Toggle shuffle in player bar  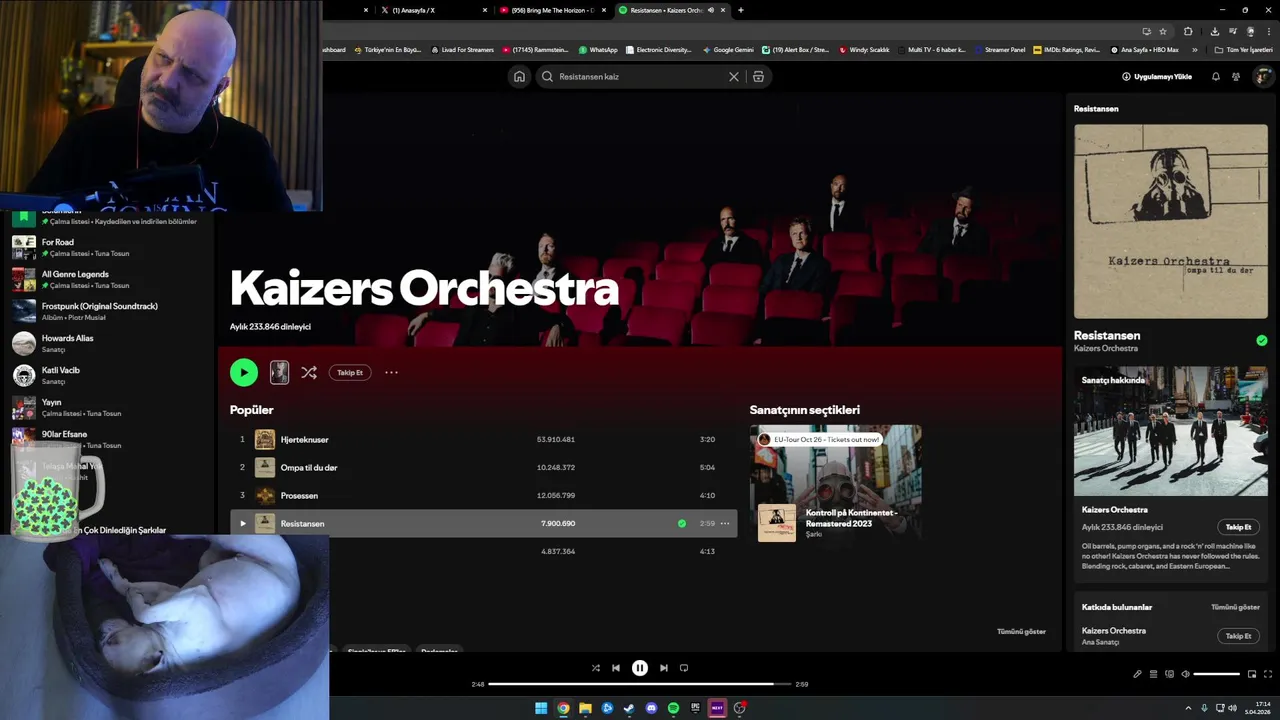pos(595,668)
